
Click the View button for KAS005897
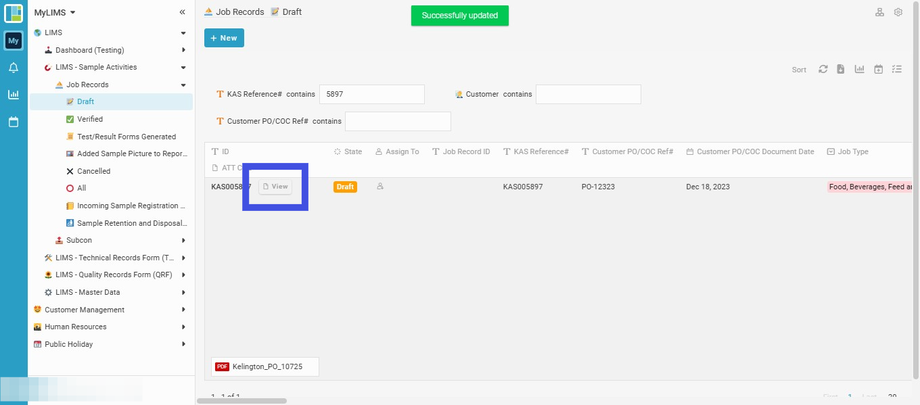(275, 186)
